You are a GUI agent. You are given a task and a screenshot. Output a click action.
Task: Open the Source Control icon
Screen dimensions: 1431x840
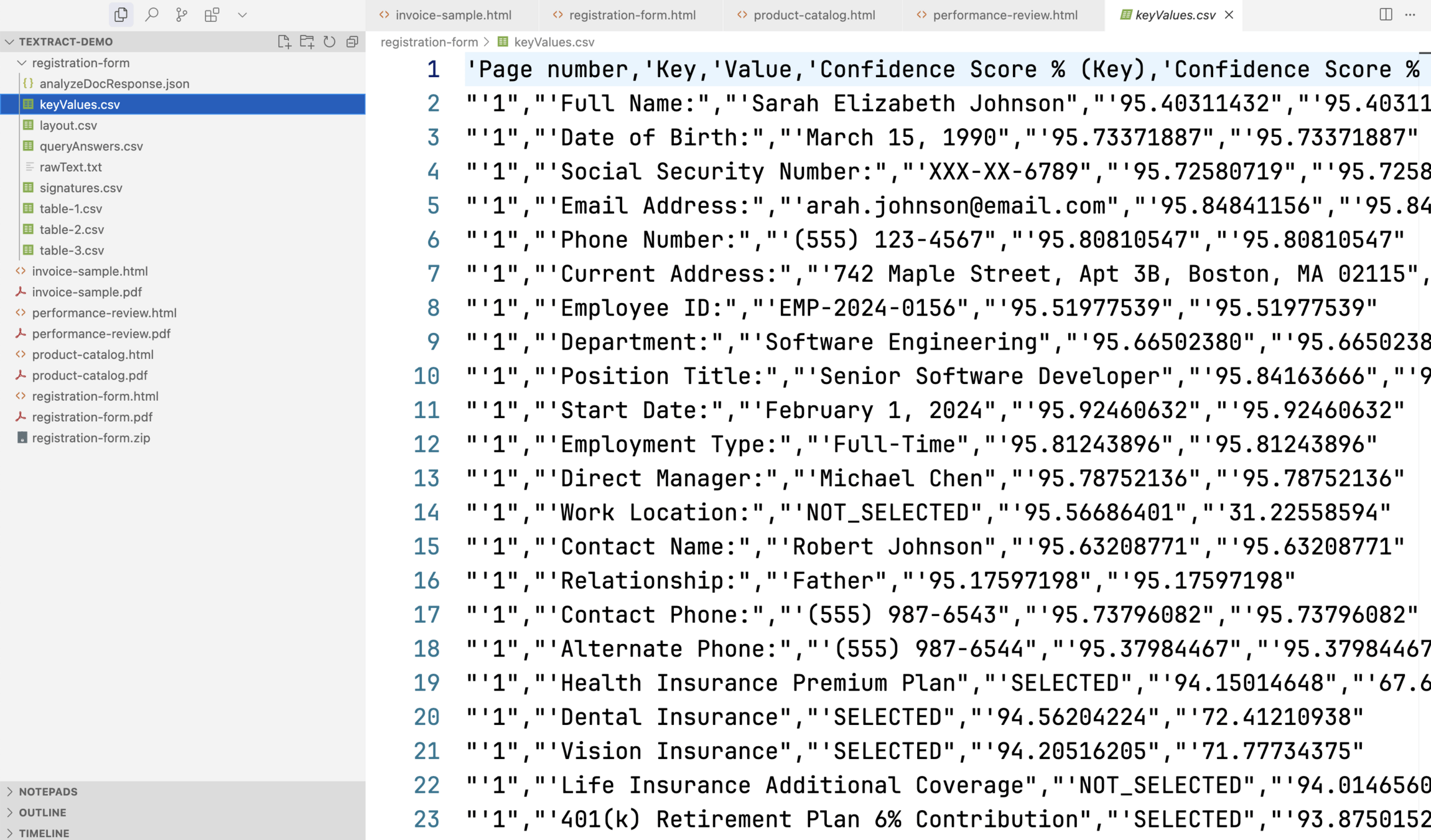click(x=182, y=14)
